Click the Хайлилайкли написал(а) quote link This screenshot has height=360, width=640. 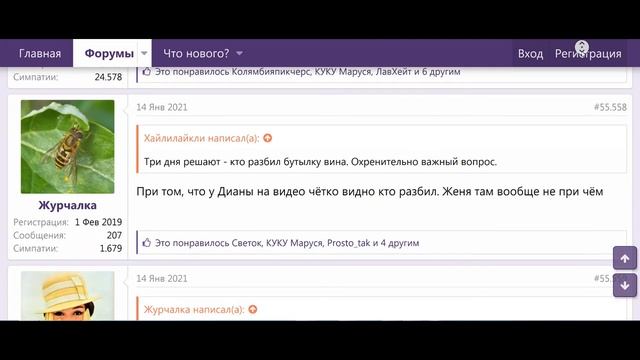202,138
